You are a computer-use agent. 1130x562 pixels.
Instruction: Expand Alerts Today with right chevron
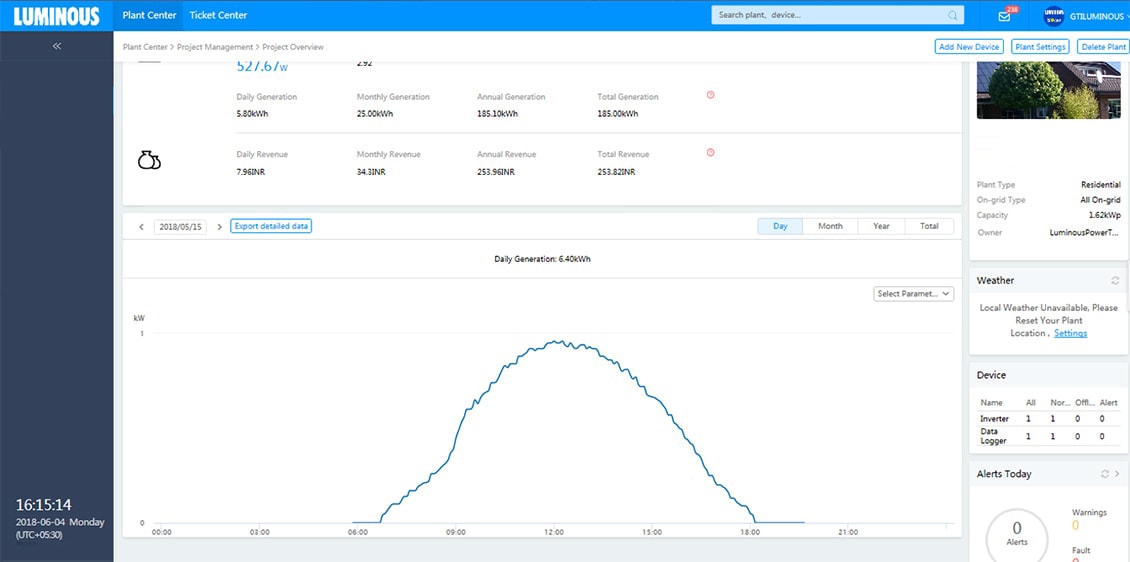tap(1117, 474)
